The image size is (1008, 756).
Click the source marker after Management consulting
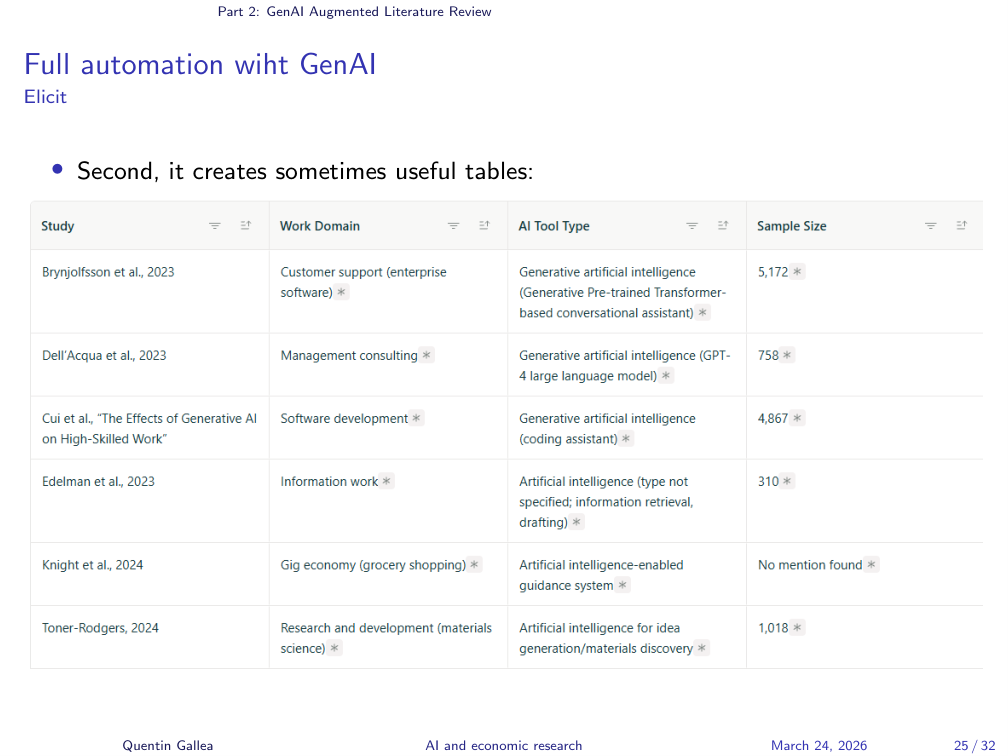(x=427, y=355)
